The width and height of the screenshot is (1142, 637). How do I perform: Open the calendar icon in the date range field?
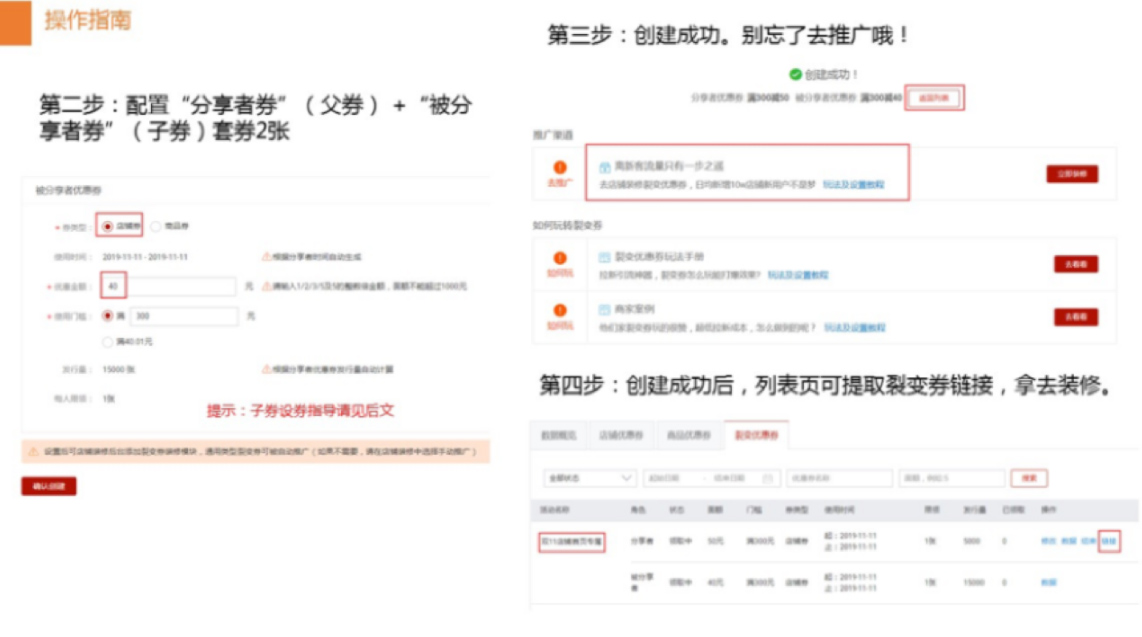[767, 476]
